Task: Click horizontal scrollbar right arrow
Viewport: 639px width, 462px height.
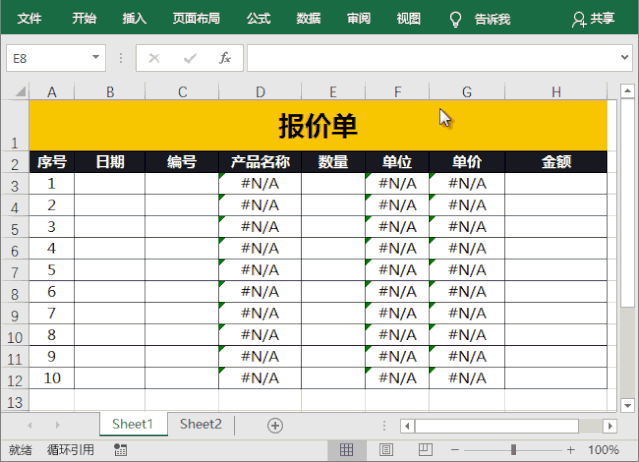Action: click(x=610, y=426)
